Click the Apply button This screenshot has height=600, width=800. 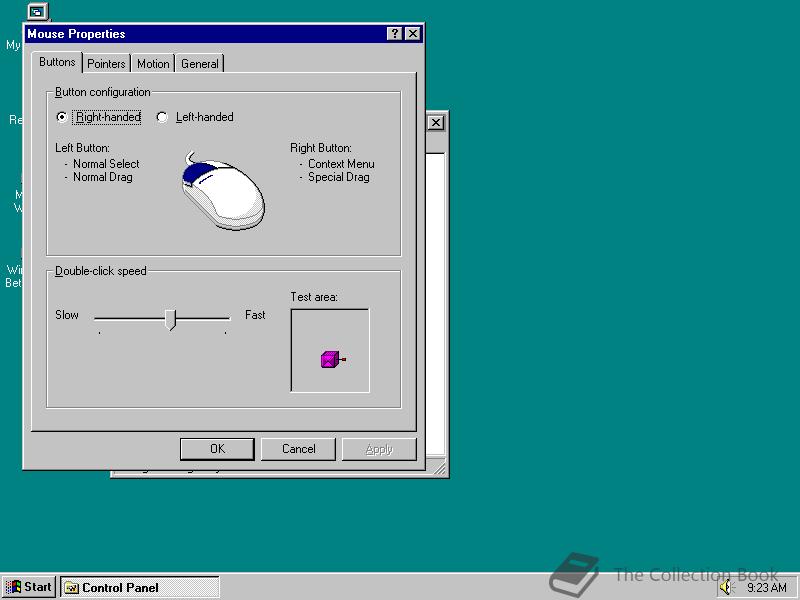click(379, 449)
